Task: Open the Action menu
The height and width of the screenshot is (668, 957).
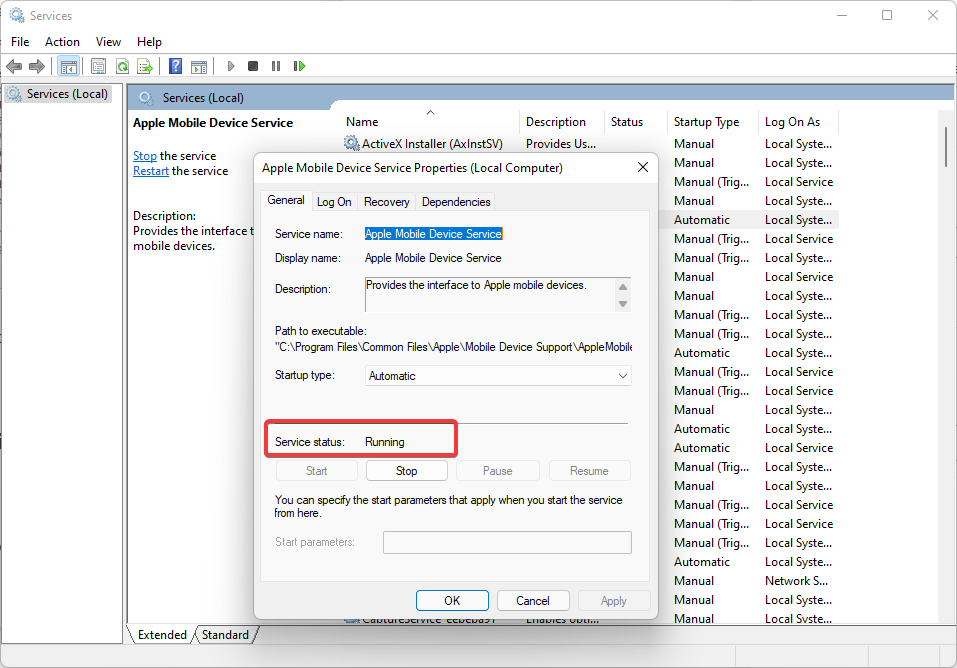Action: (62, 42)
